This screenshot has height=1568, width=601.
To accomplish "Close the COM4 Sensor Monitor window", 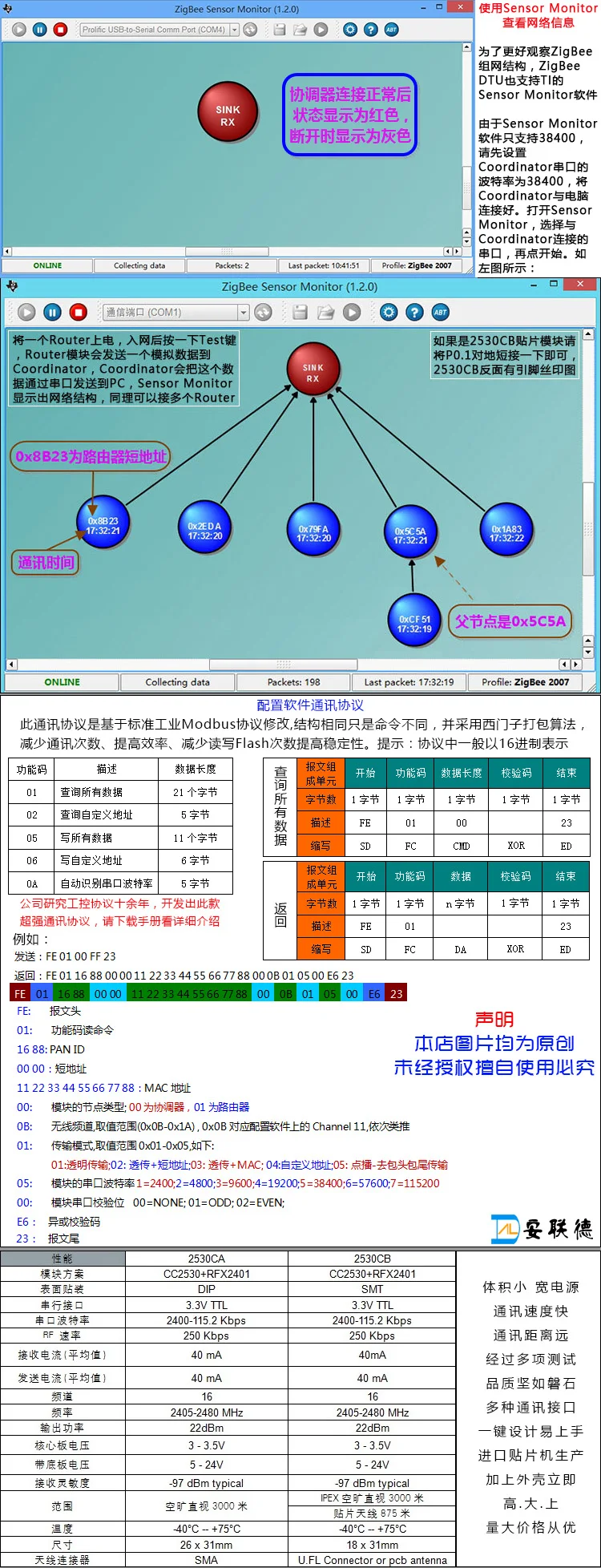I will point(459,6).
